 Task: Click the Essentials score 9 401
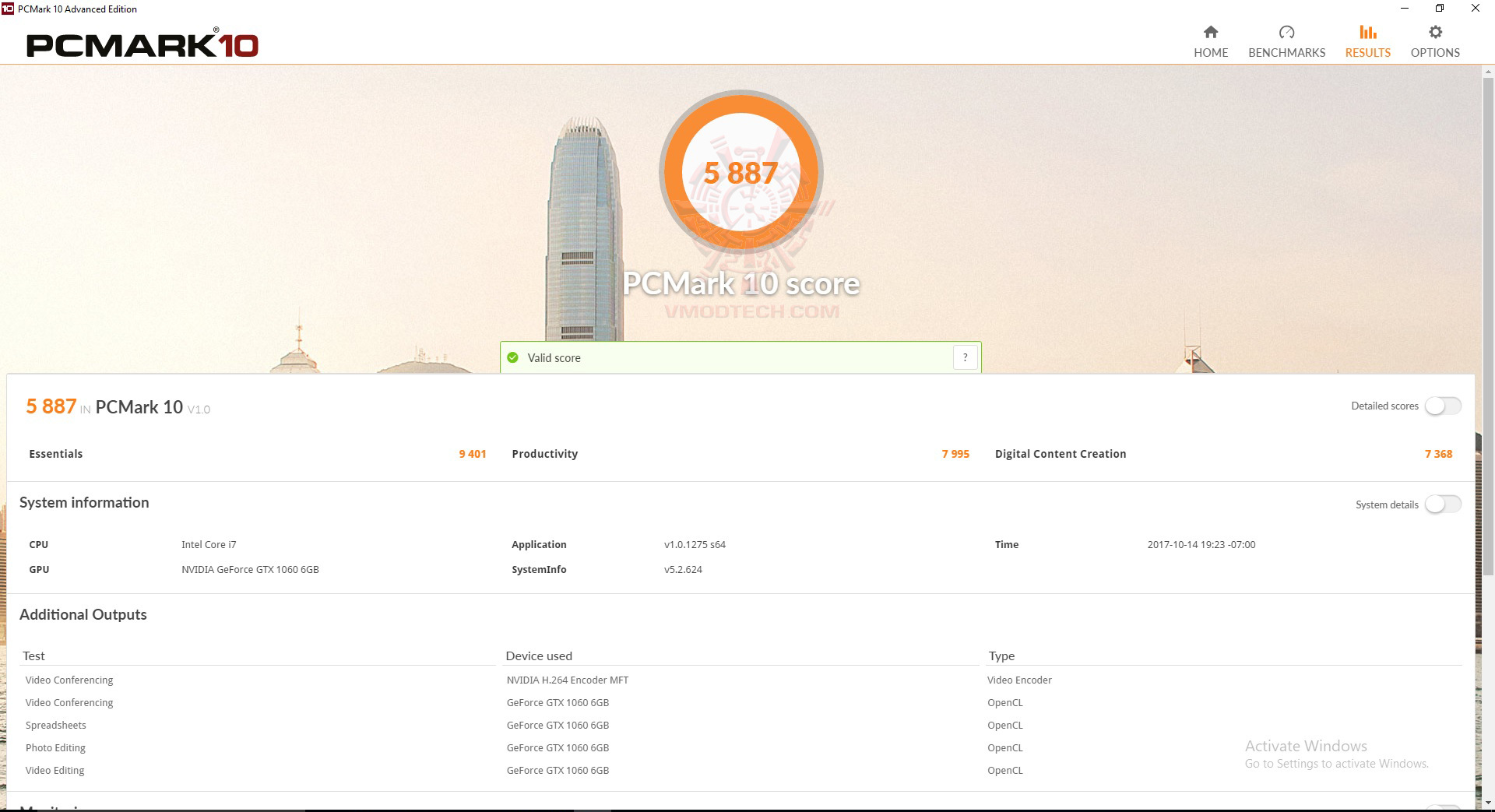click(x=473, y=454)
